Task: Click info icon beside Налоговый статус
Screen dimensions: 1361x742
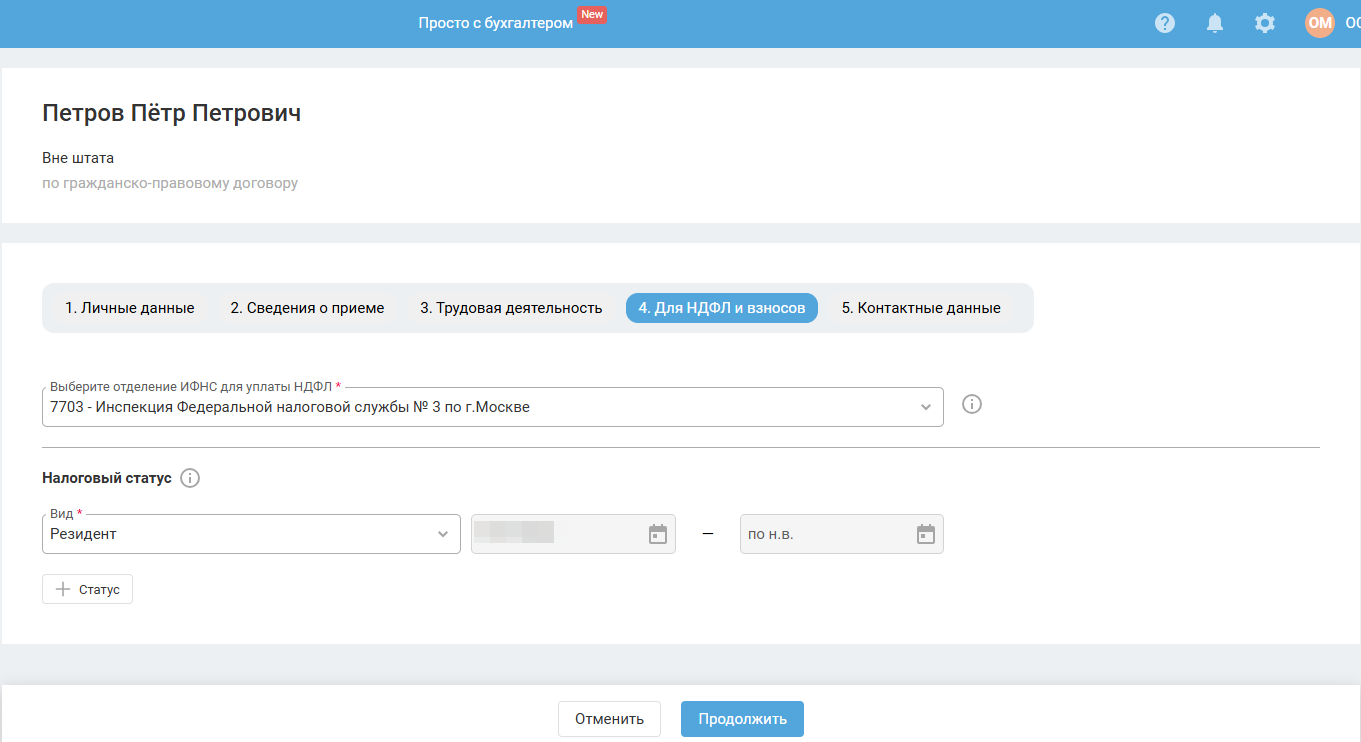Action: 190,478
